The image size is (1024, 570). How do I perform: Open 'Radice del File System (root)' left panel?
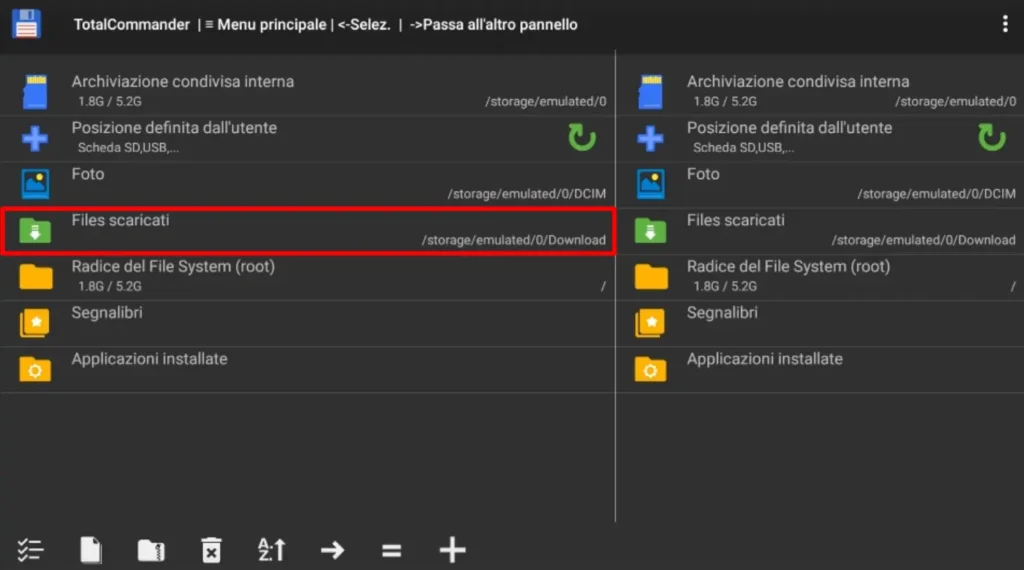[173, 266]
